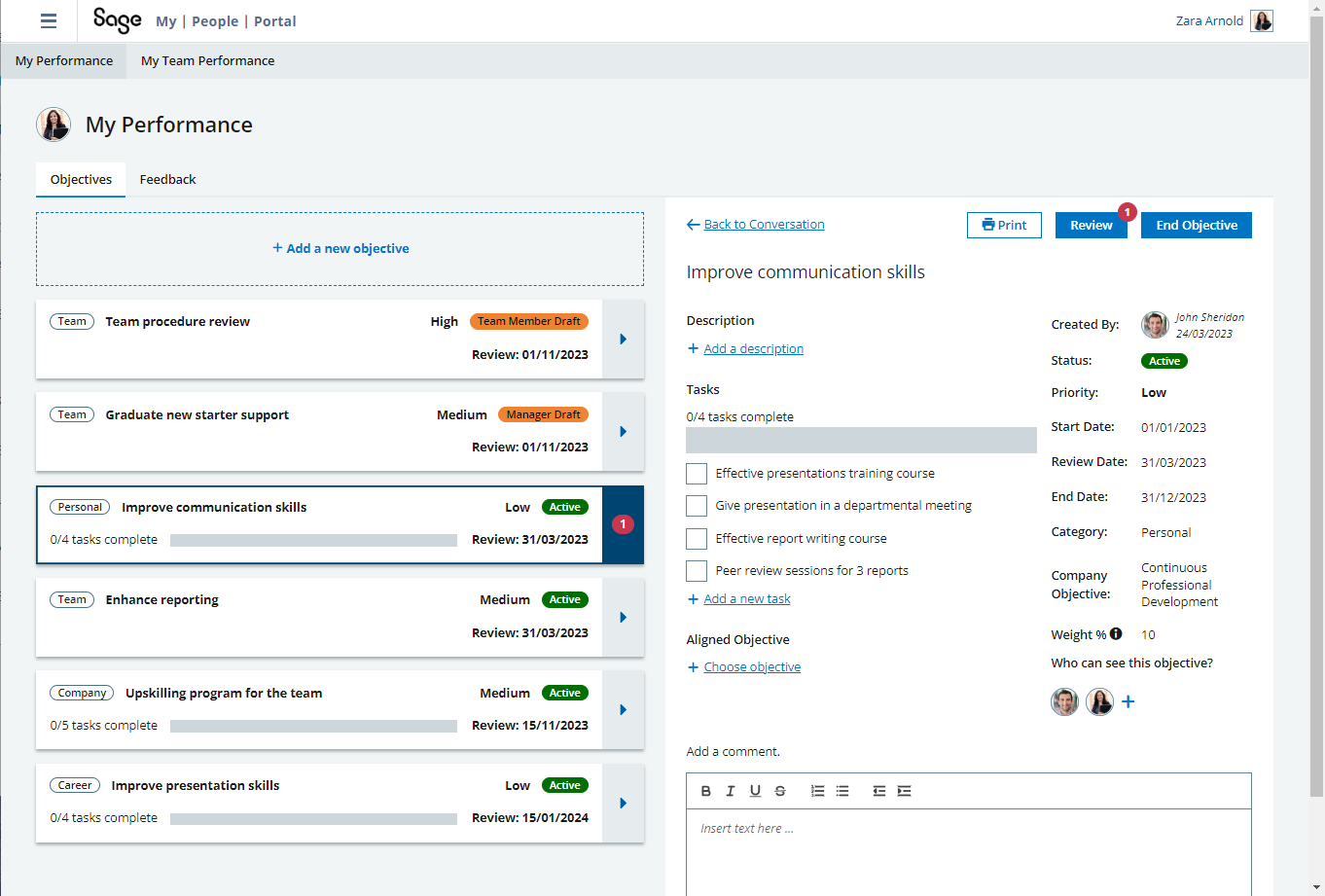Apply strikethrough formatting in comment editor
The width and height of the screenshot is (1325, 896).
point(780,791)
